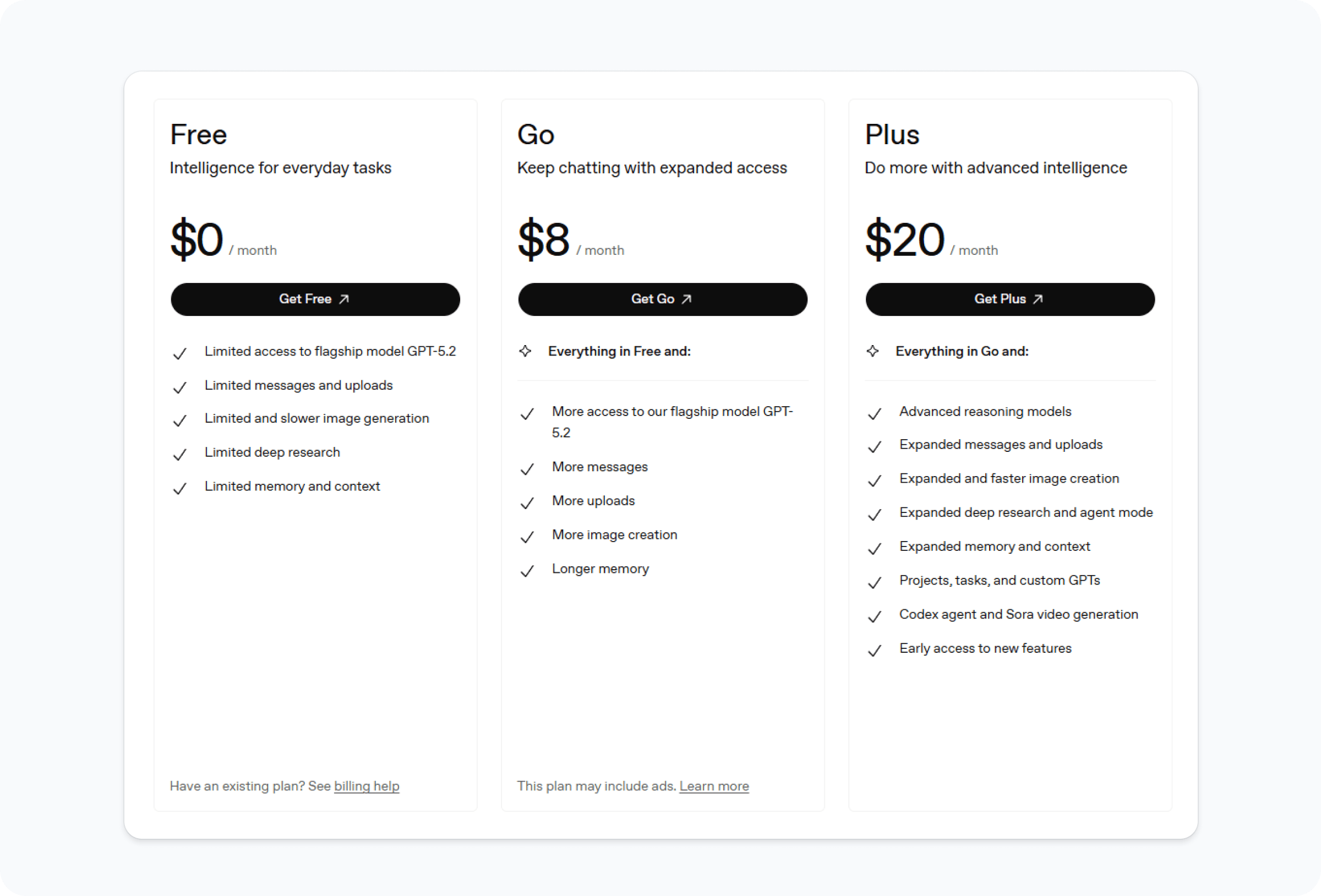Click the checkmark beside Expanded memory and context
Image resolution: width=1321 pixels, height=896 pixels.
[x=874, y=549]
